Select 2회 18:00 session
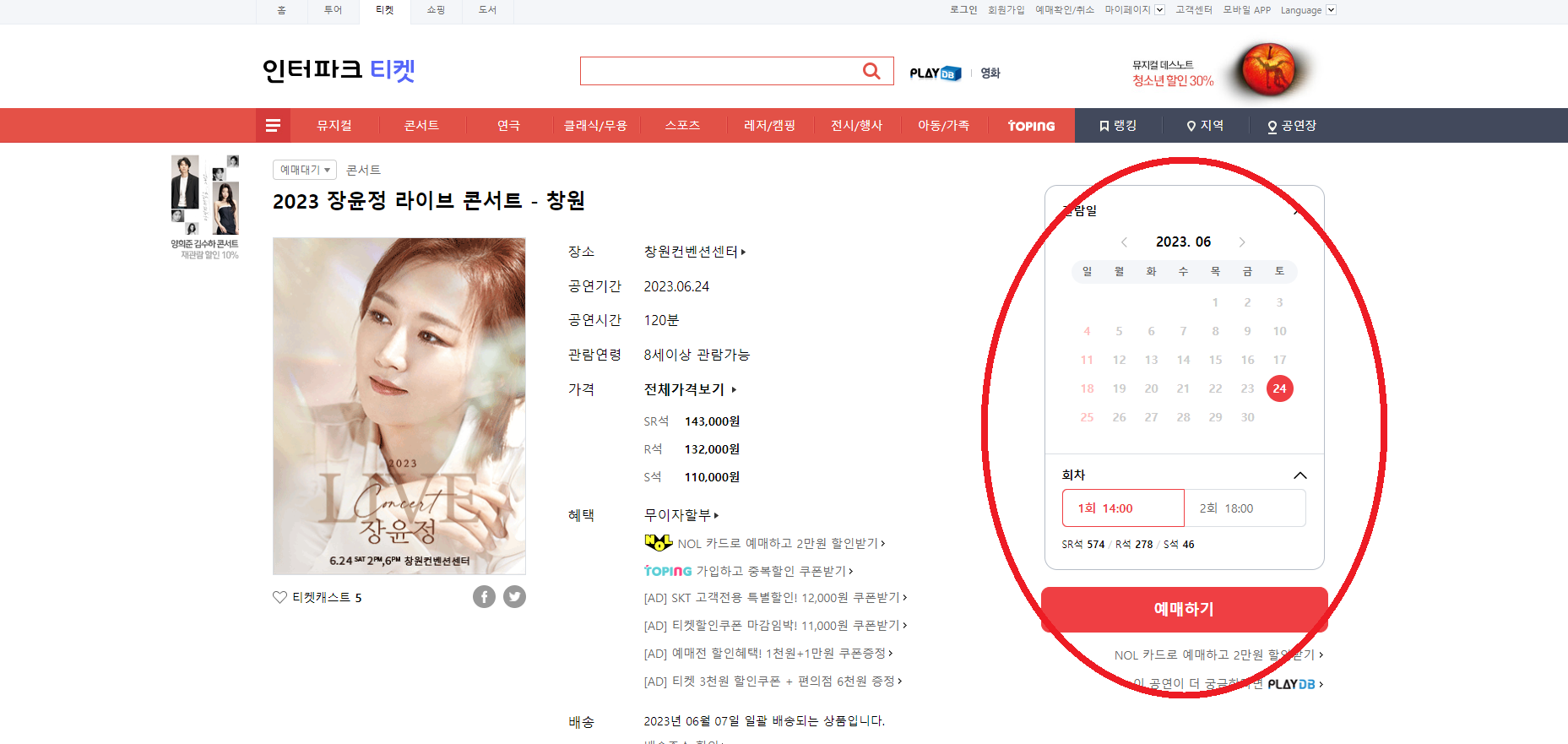The image size is (1568, 744). 1245,508
